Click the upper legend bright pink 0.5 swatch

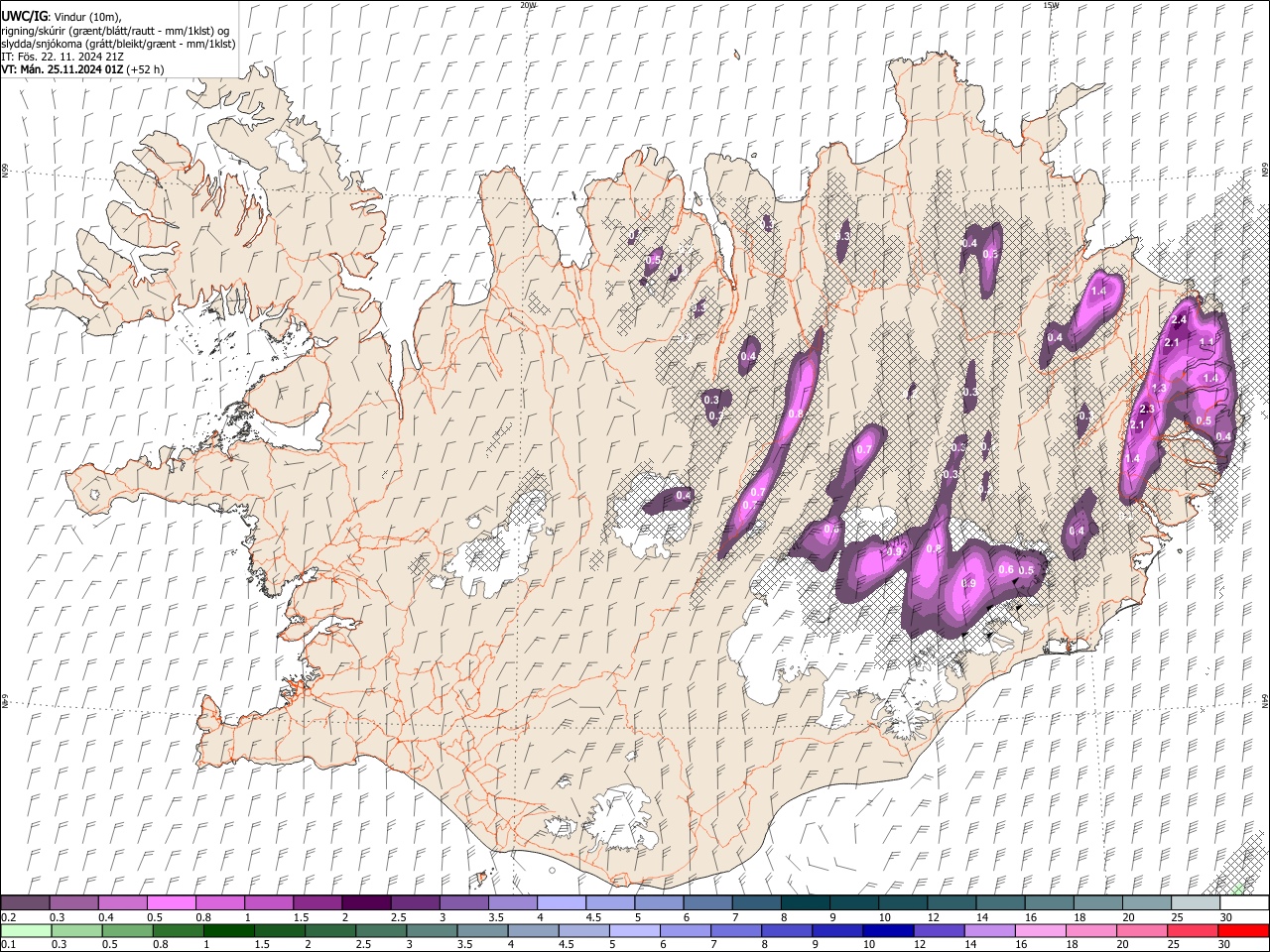tap(171, 902)
